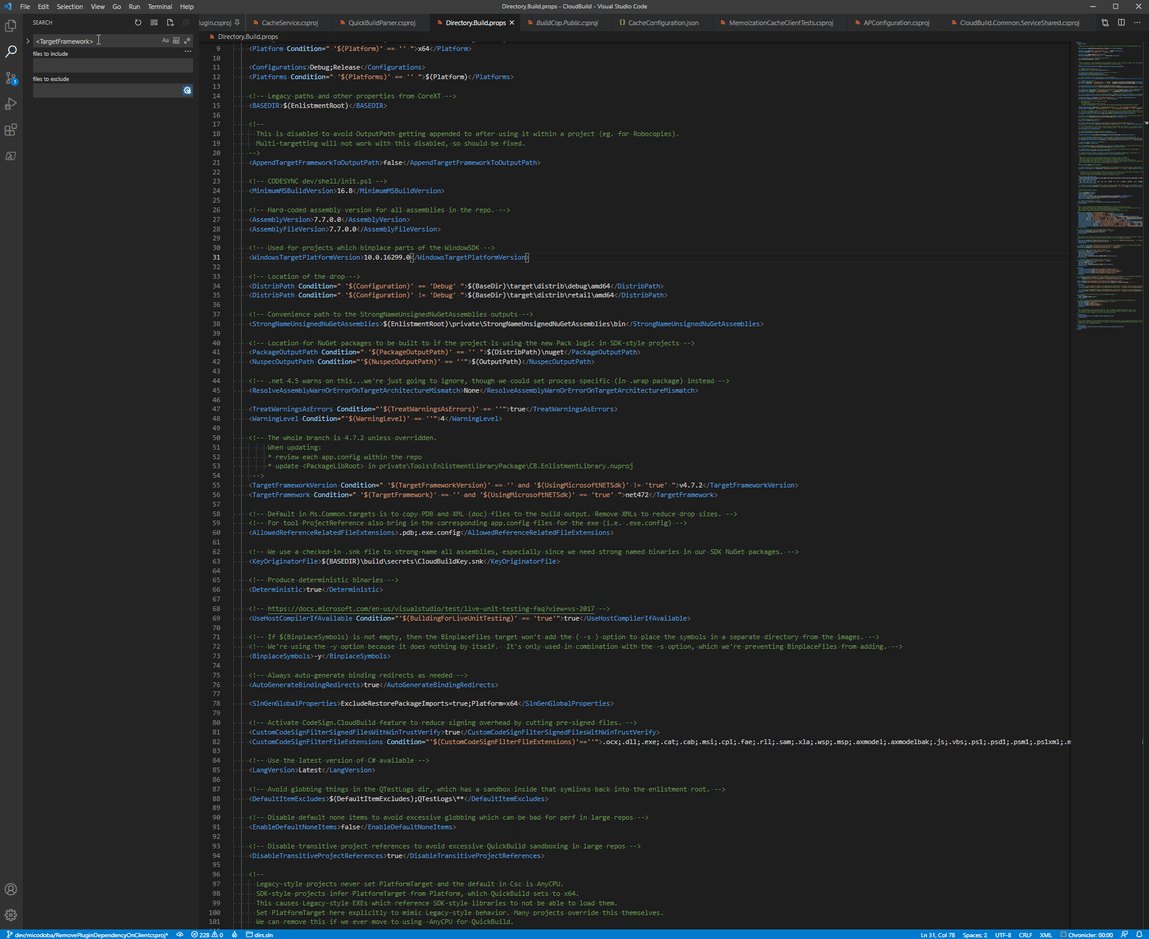Image resolution: width=1149 pixels, height=939 pixels.
Task: Open the Run menu
Action: pos(134,7)
